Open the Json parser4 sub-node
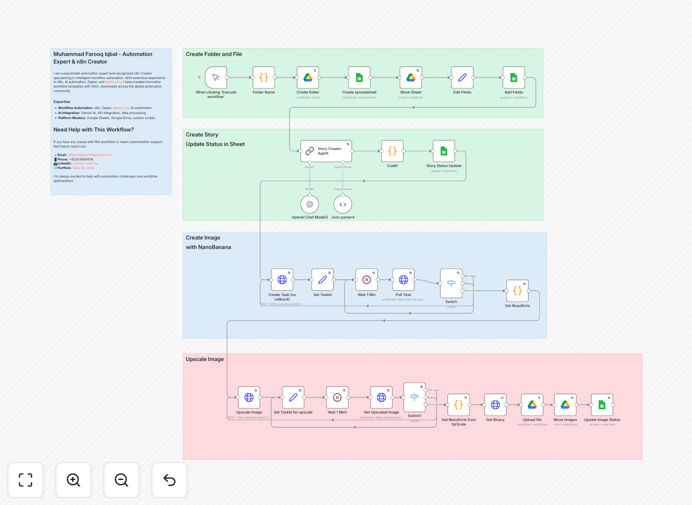Viewport: 692px width, 505px height. (x=343, y=204)
